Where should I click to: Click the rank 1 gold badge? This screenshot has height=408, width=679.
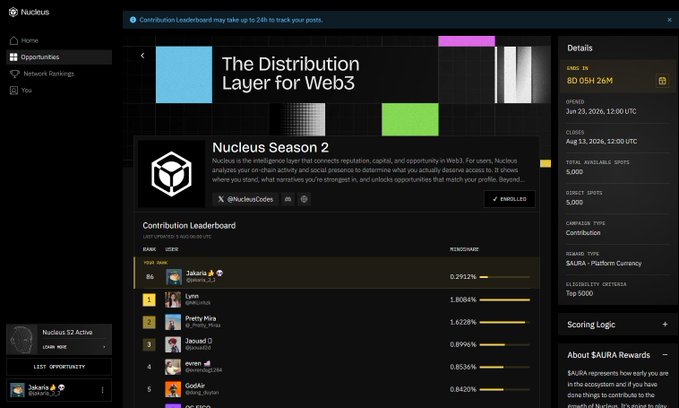point(149,300)
